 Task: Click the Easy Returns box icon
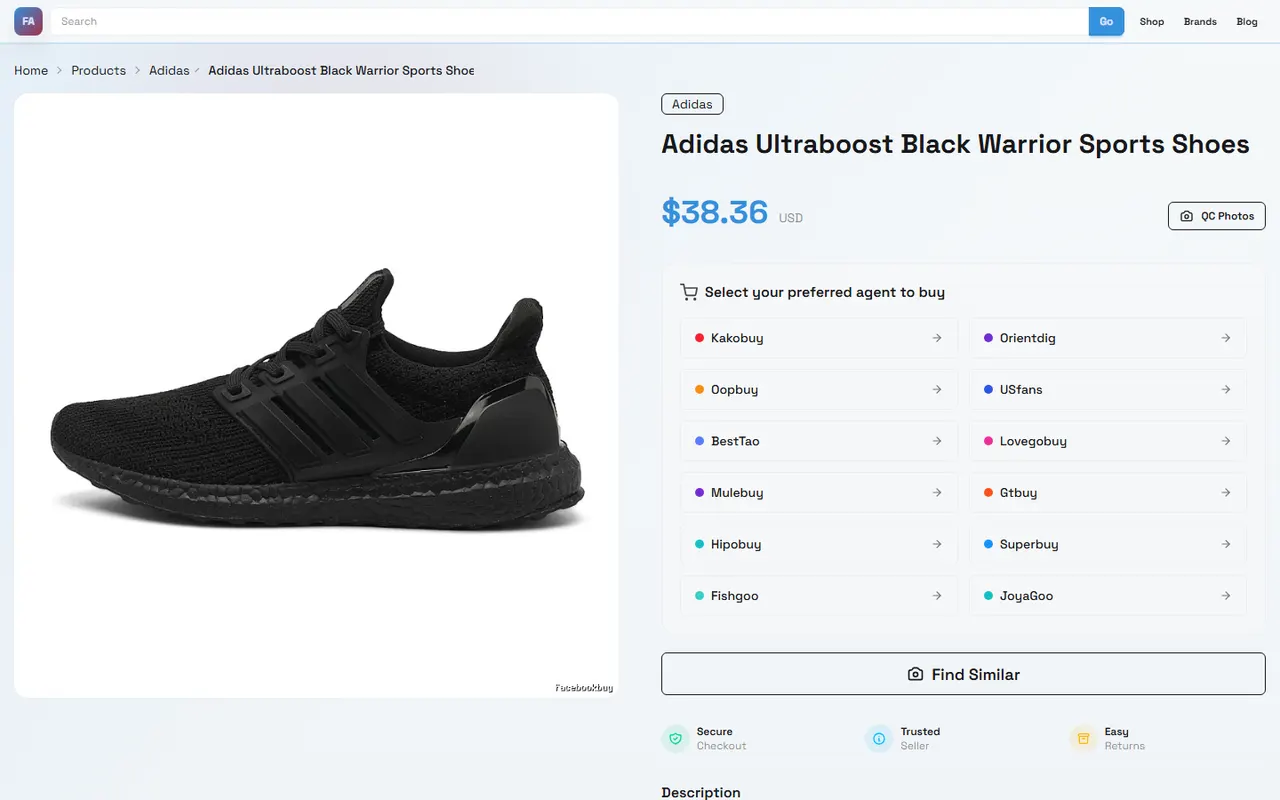pos(1083,739)
